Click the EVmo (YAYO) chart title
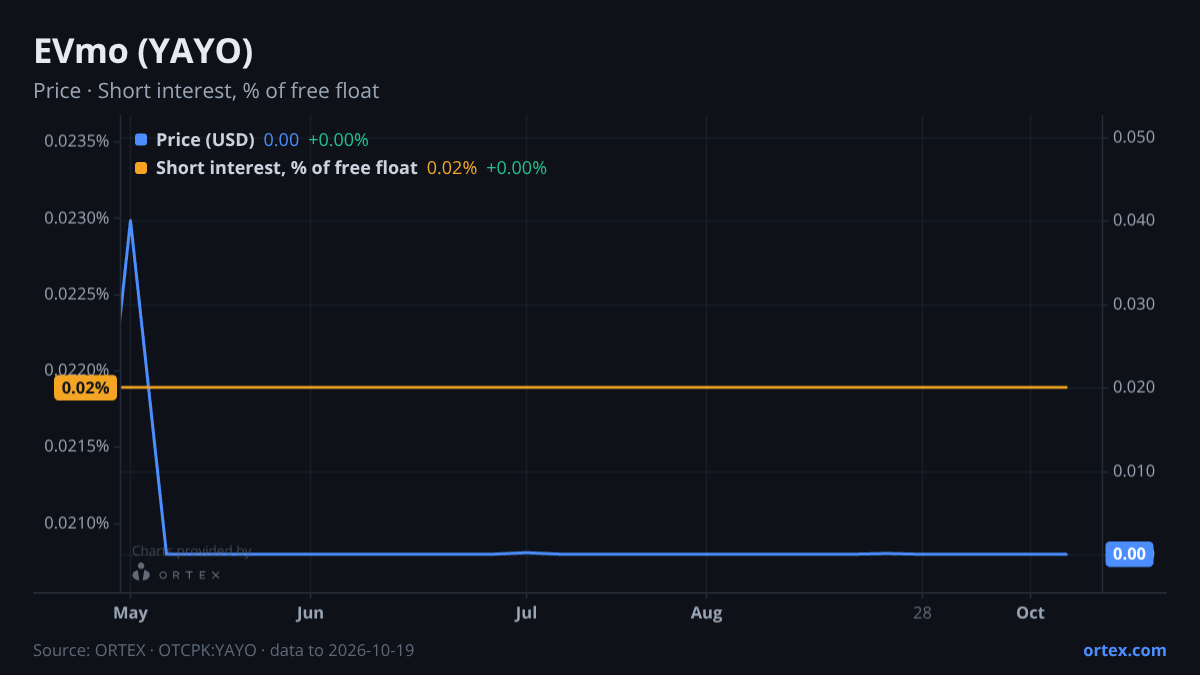Screen dimensions: 1200x675 coord(143,51)
